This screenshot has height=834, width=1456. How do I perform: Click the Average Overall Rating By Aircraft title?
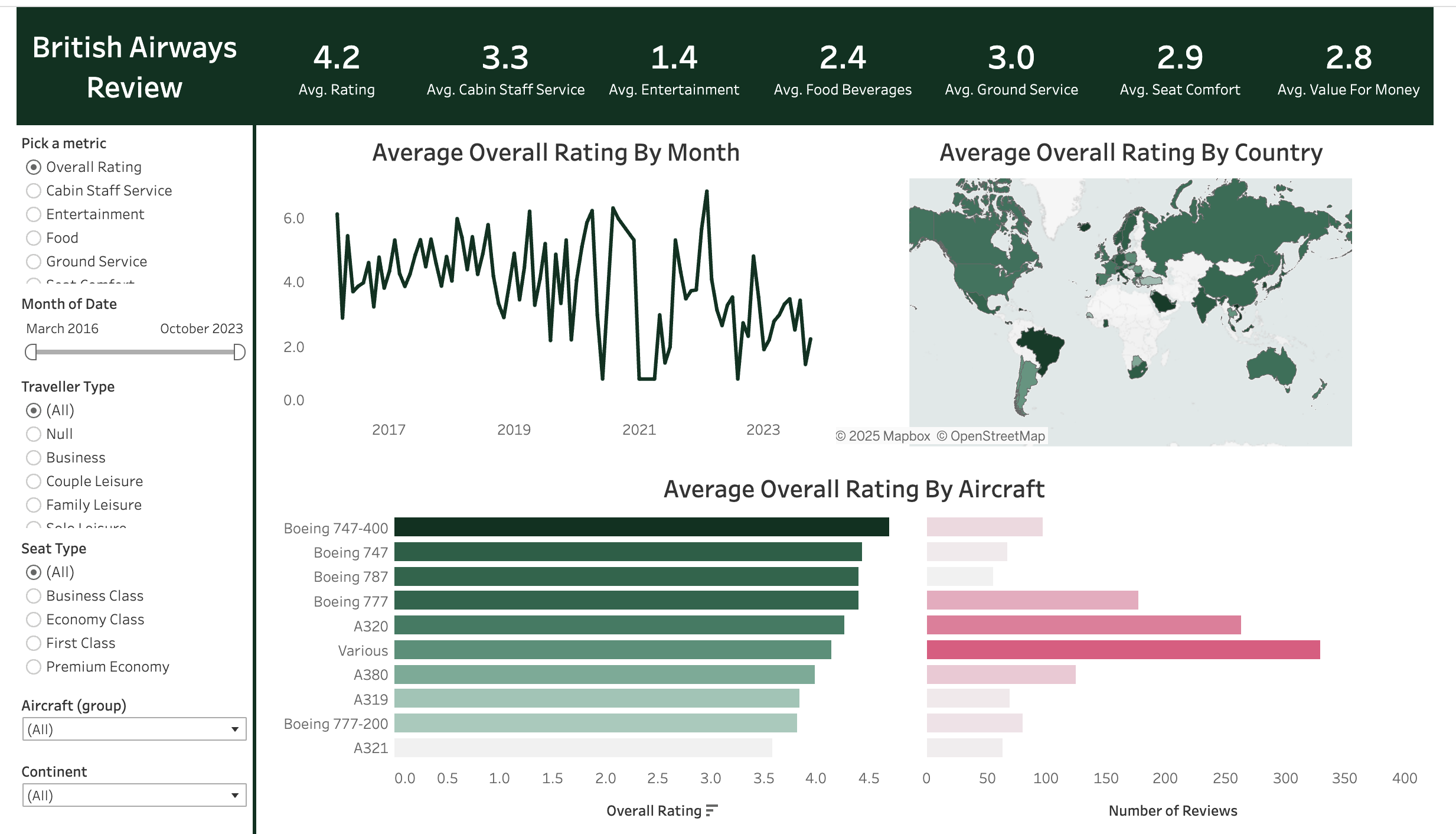click(854, 490)
